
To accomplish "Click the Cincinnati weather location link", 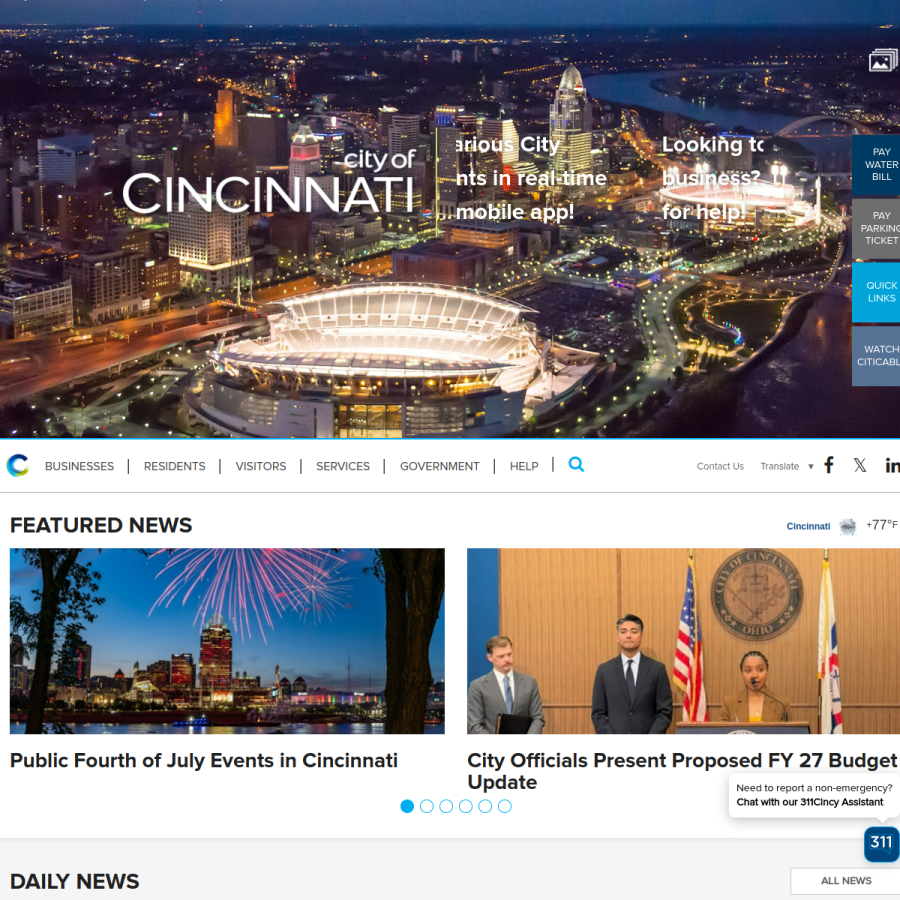I will point(808,526).
